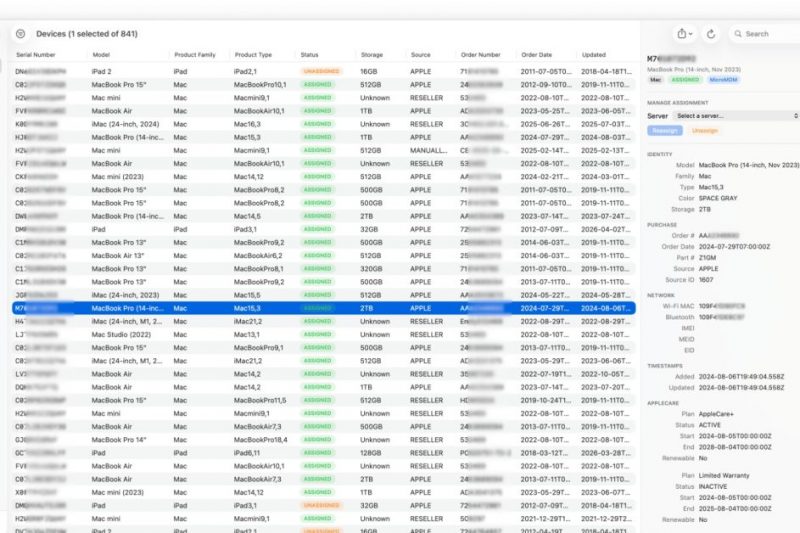Click the 'MacBookAir6,2' product type cell

tap(258, 256)
